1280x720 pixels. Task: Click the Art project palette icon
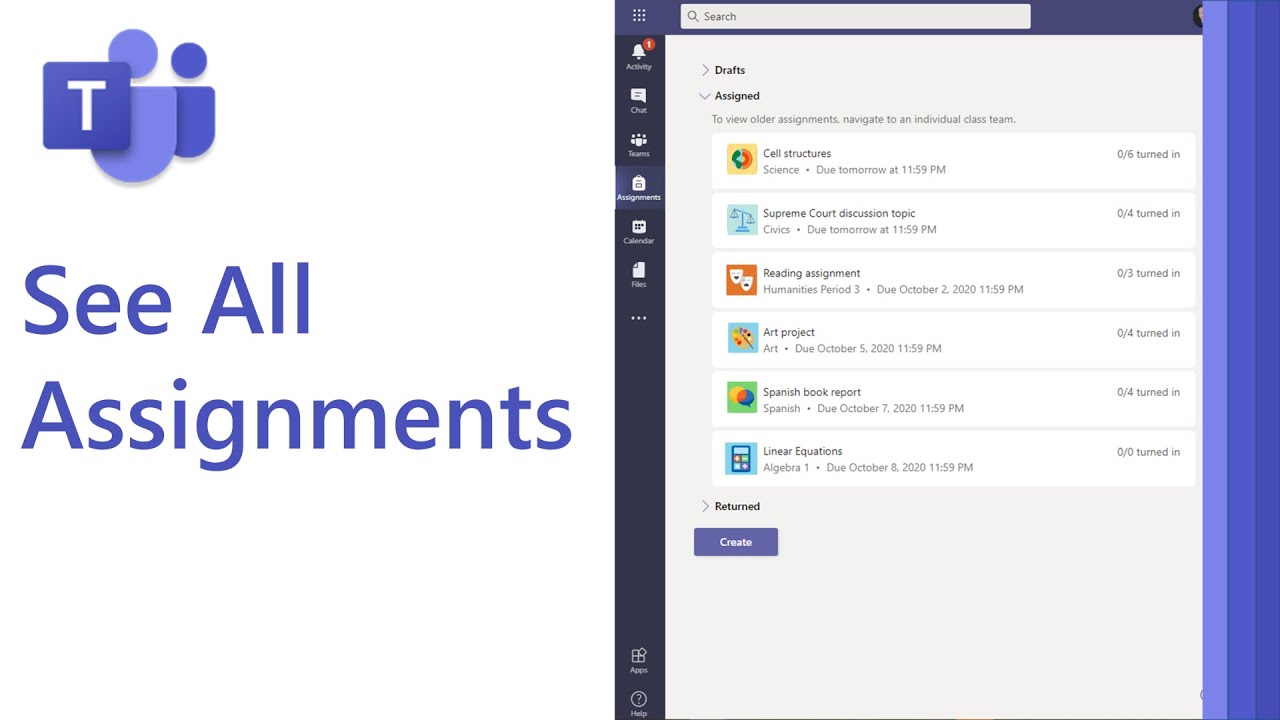pos(742,338)
